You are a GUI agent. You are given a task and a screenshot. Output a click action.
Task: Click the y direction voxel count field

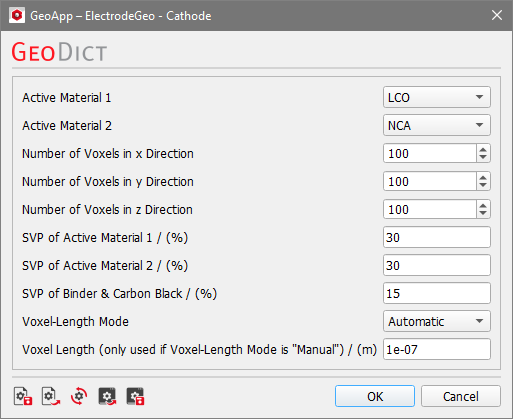click(430, 181)
